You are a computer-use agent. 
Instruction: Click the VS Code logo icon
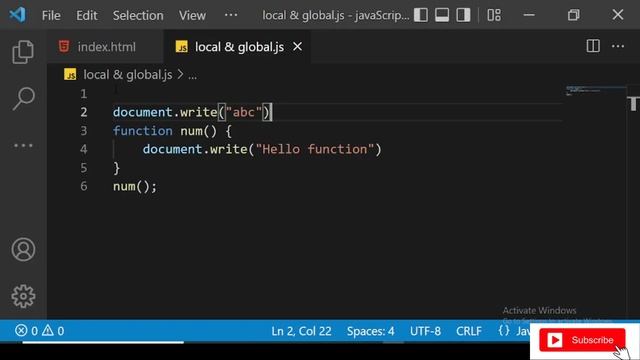[x=17, y=15]
